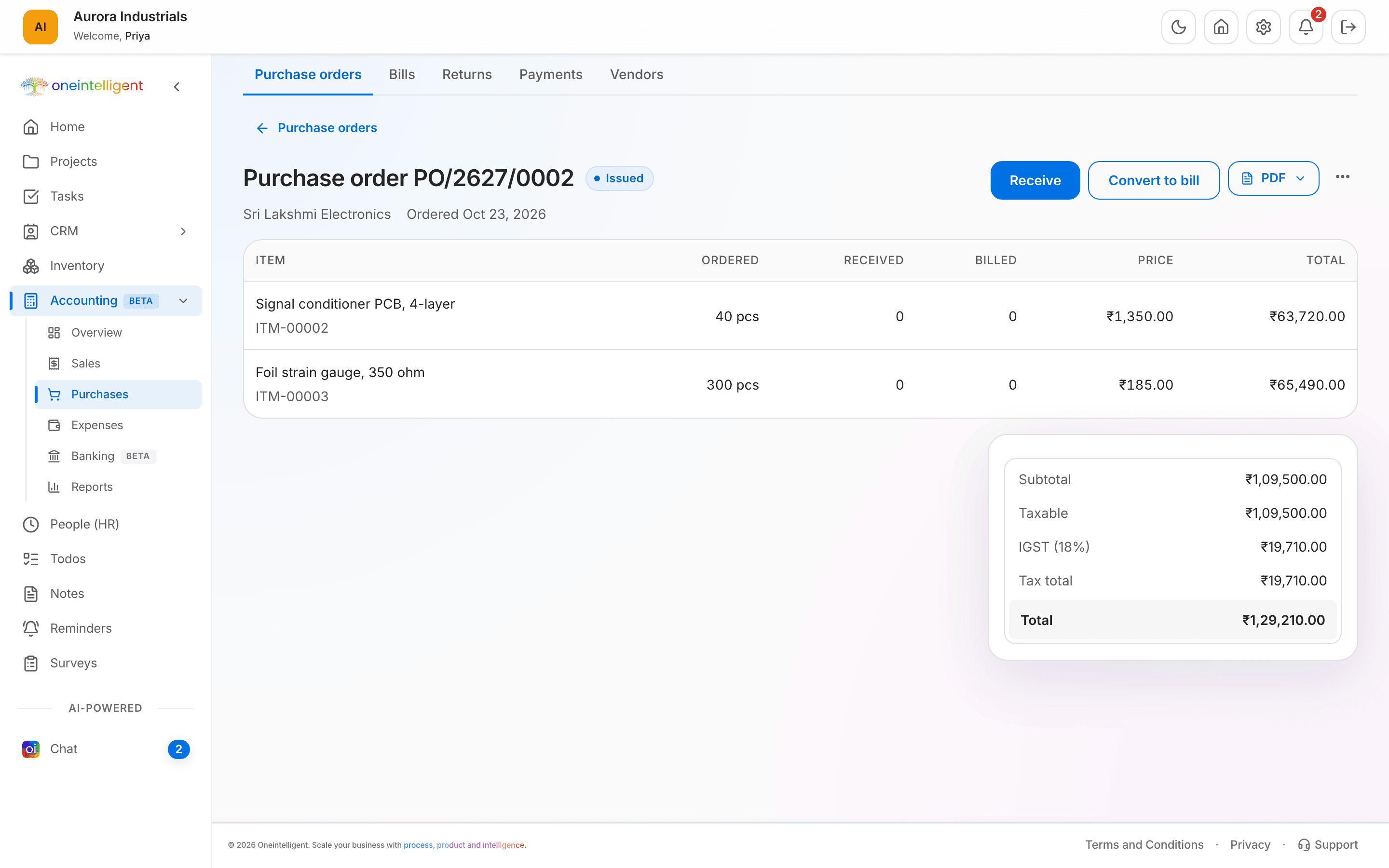
Task: Go back to Purchase orders list
Action: 316,128
